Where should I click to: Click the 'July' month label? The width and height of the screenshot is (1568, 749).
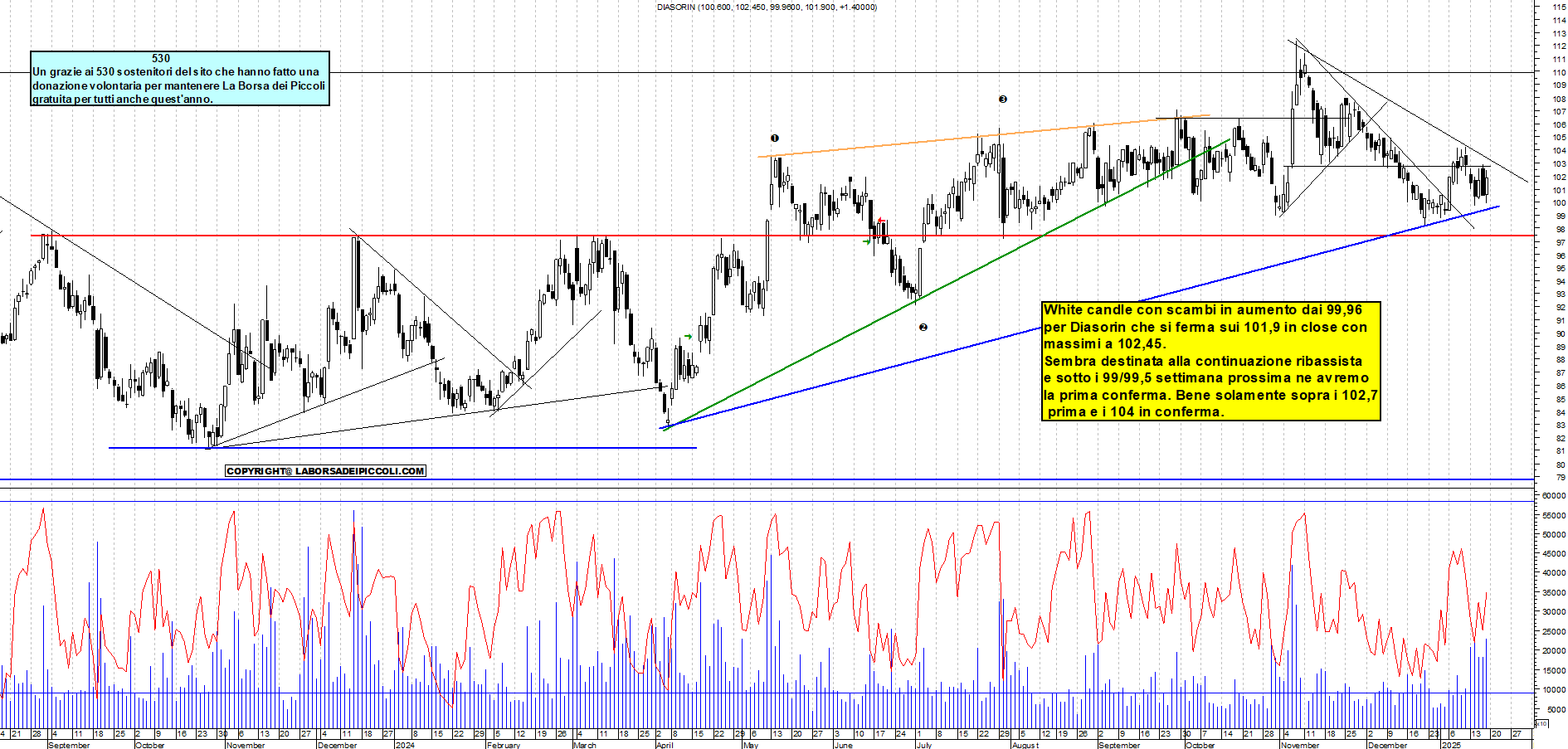point(923,745)
